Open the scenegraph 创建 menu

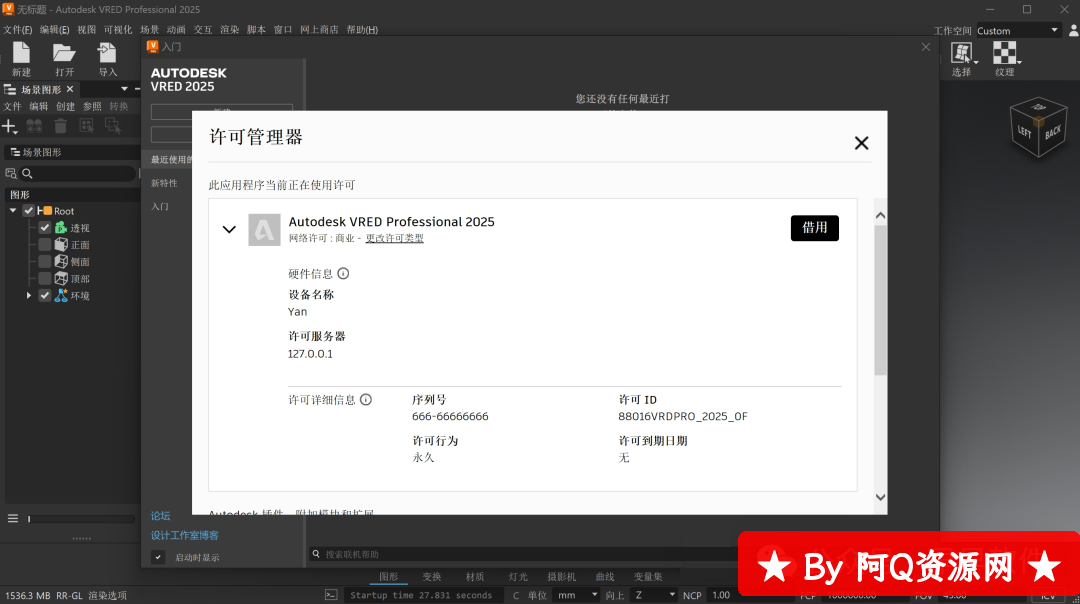[65, 106]
